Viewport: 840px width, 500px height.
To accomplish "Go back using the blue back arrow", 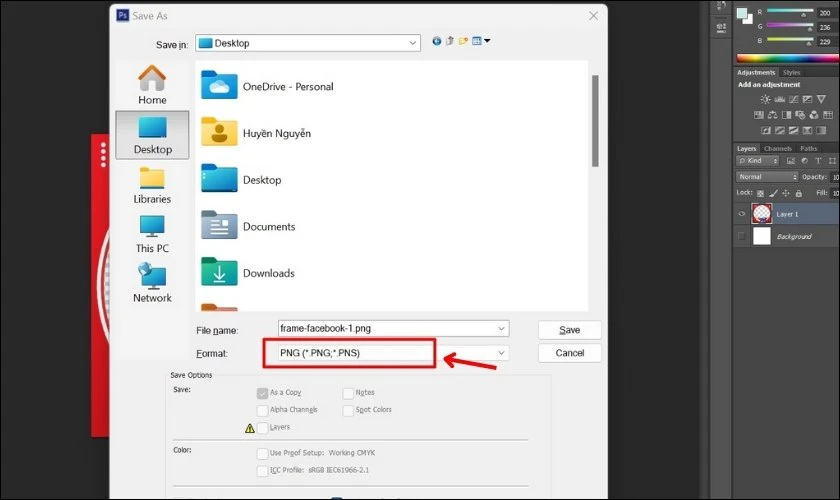I will (437, 41).
